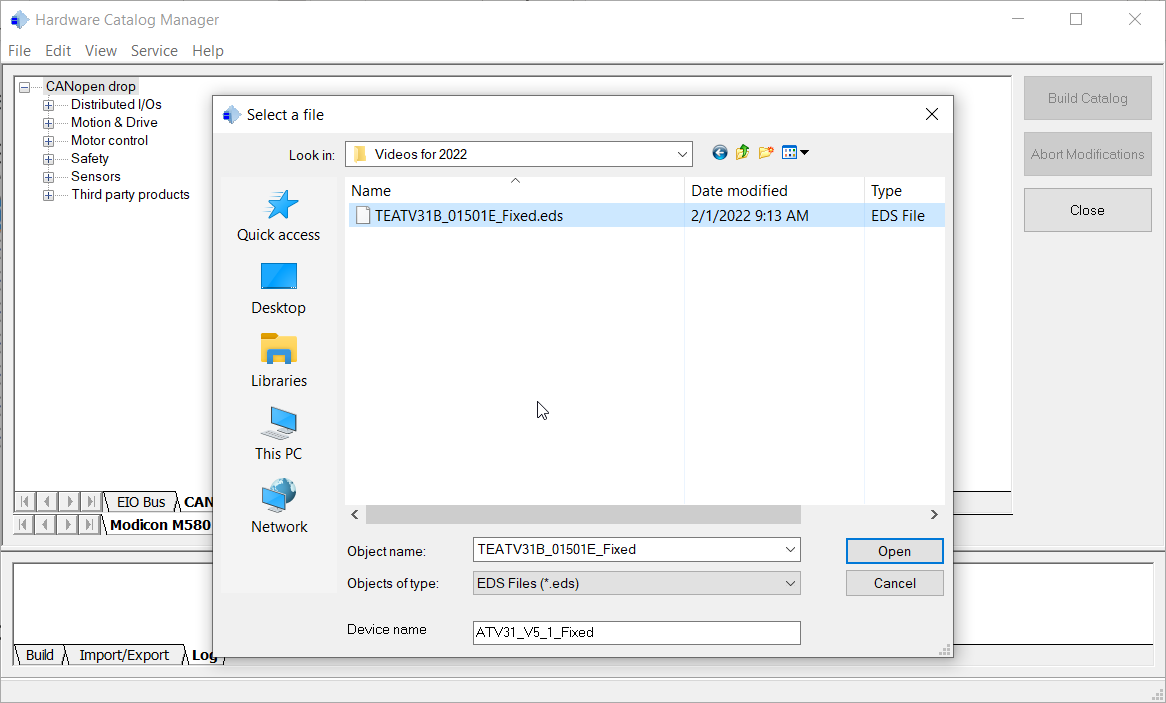Open the Object name dropdown
The image size is (1166, 703).
click(x=790, y=550)
